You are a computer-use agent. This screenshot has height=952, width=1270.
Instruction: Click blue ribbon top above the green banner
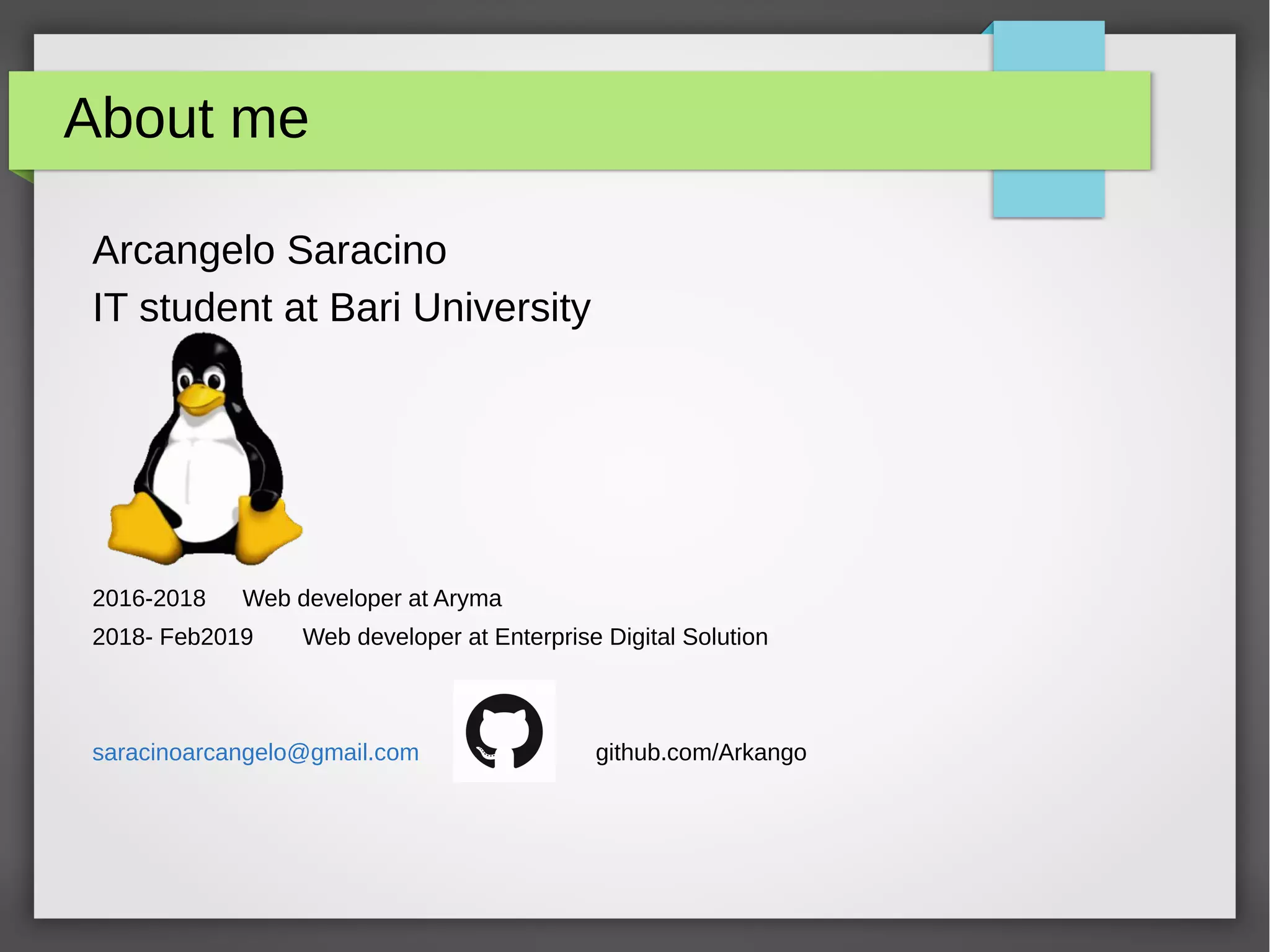[x=1048, y=47]
